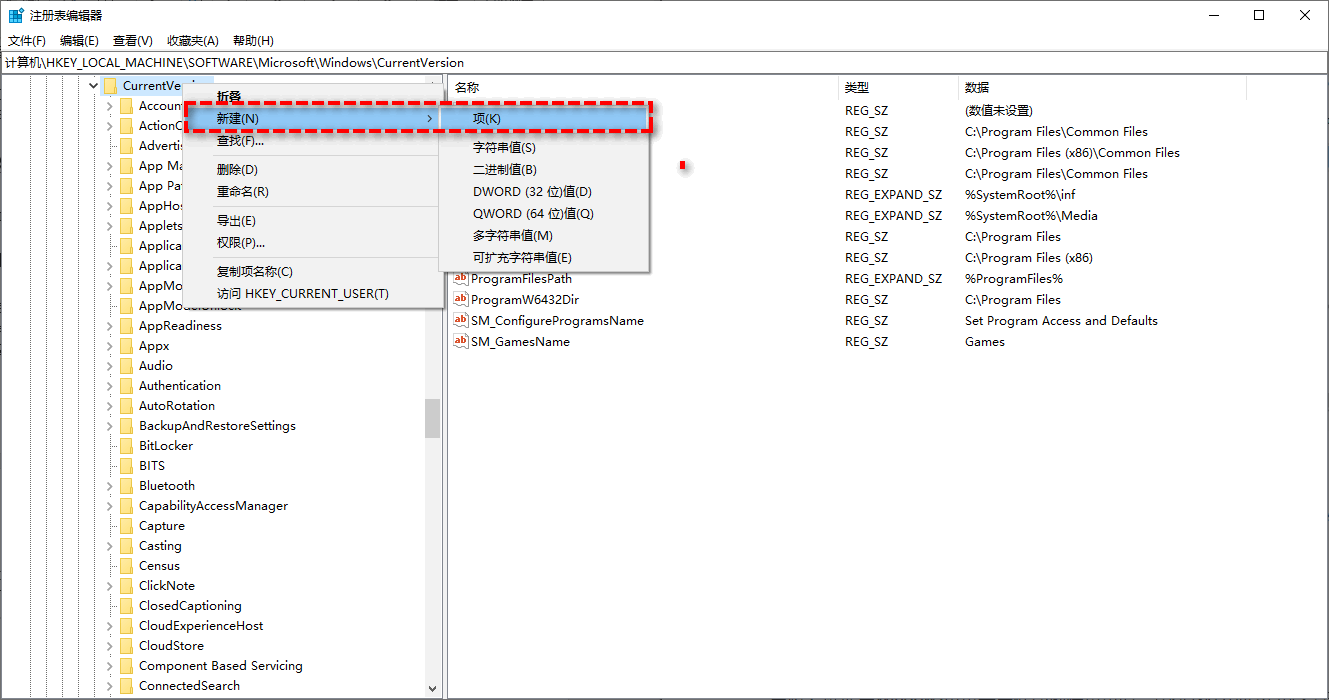Collapse CurrentVersion using its chevron
The height and width of the screenshot is (700, 1329).
coord(93,85)
